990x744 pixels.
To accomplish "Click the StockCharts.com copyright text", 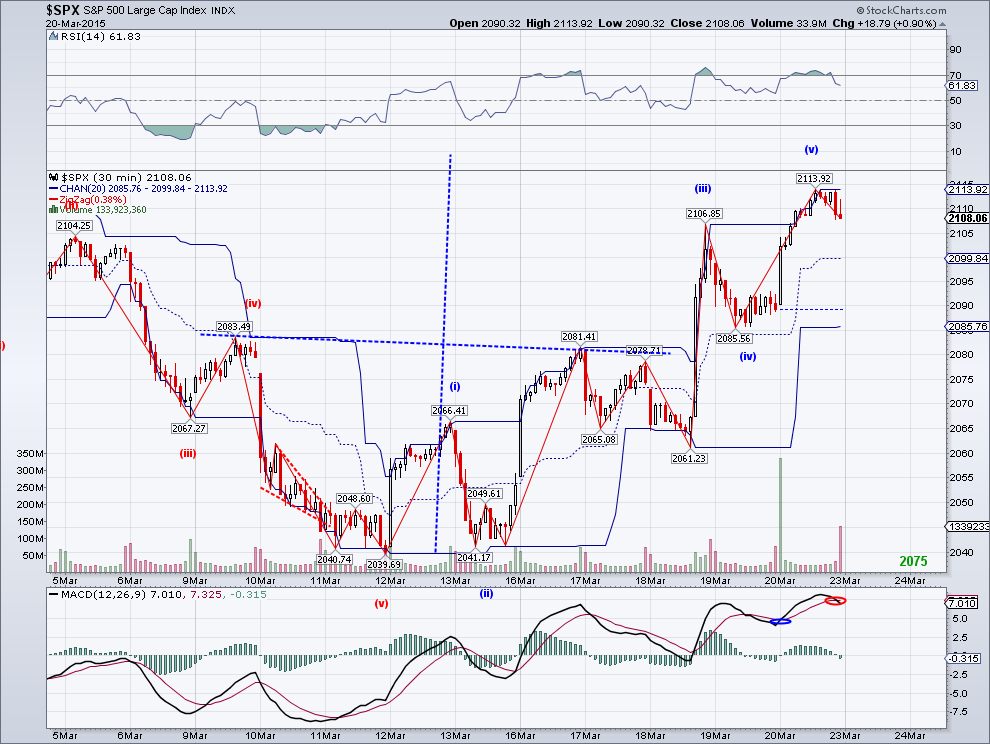I will (x=901, y=10).
